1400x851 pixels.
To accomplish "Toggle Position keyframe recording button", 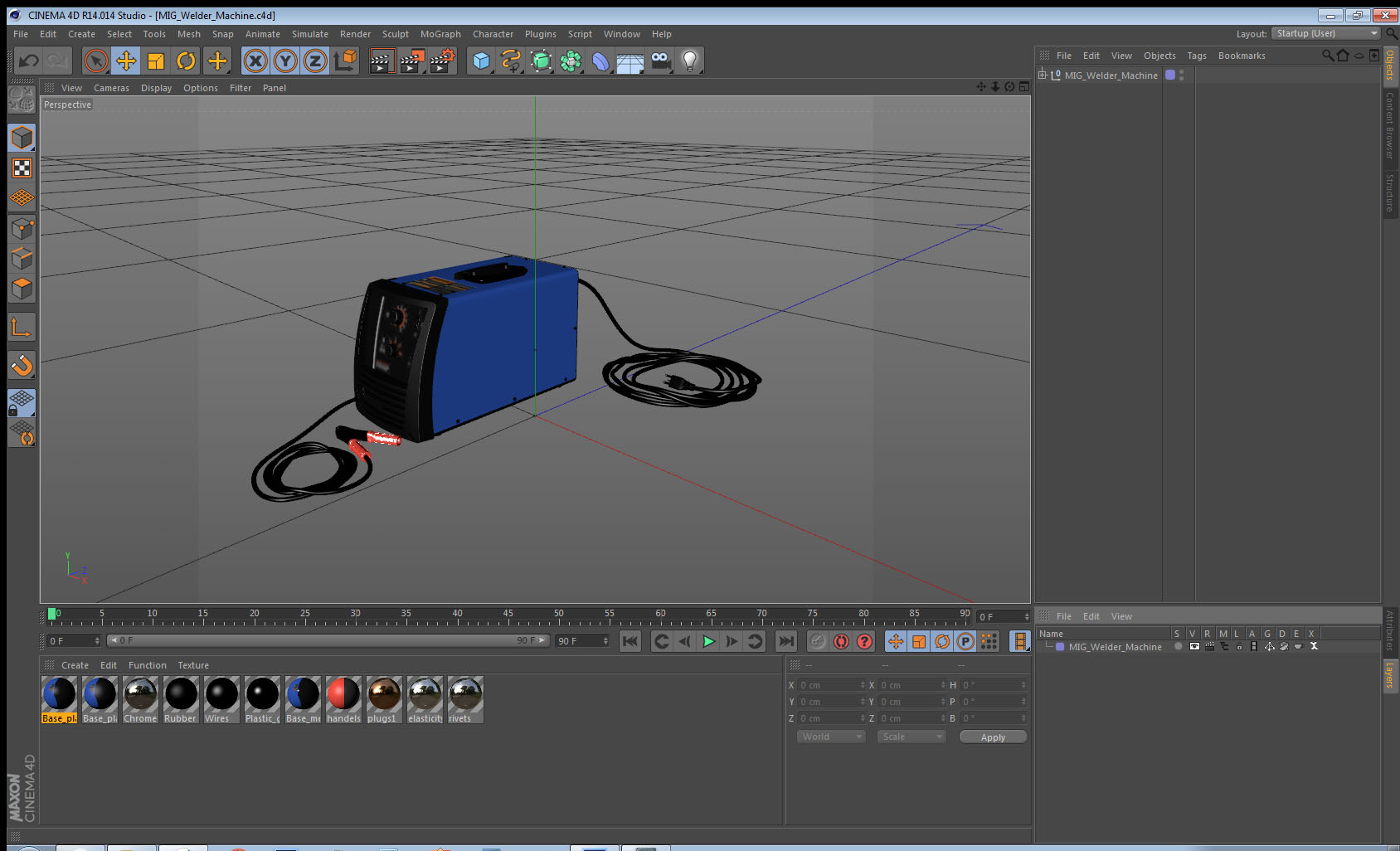I will 896,641.
